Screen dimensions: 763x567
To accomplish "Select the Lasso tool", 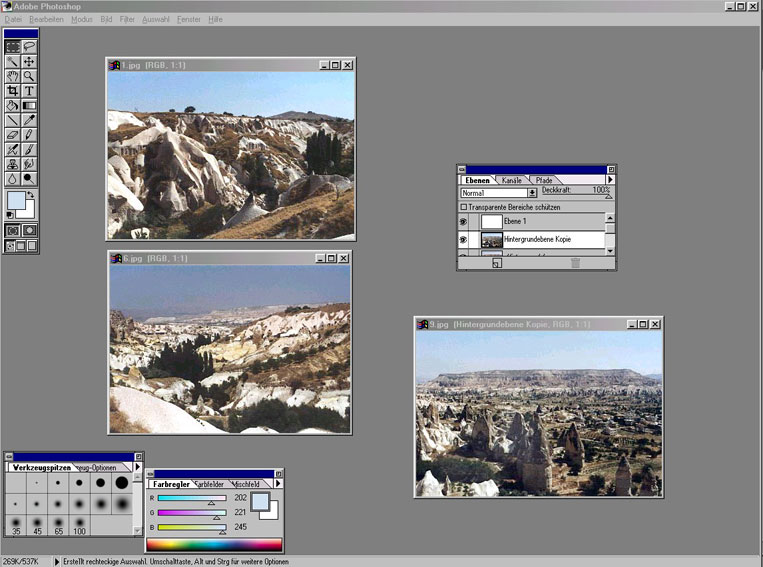I will point(30,46).
